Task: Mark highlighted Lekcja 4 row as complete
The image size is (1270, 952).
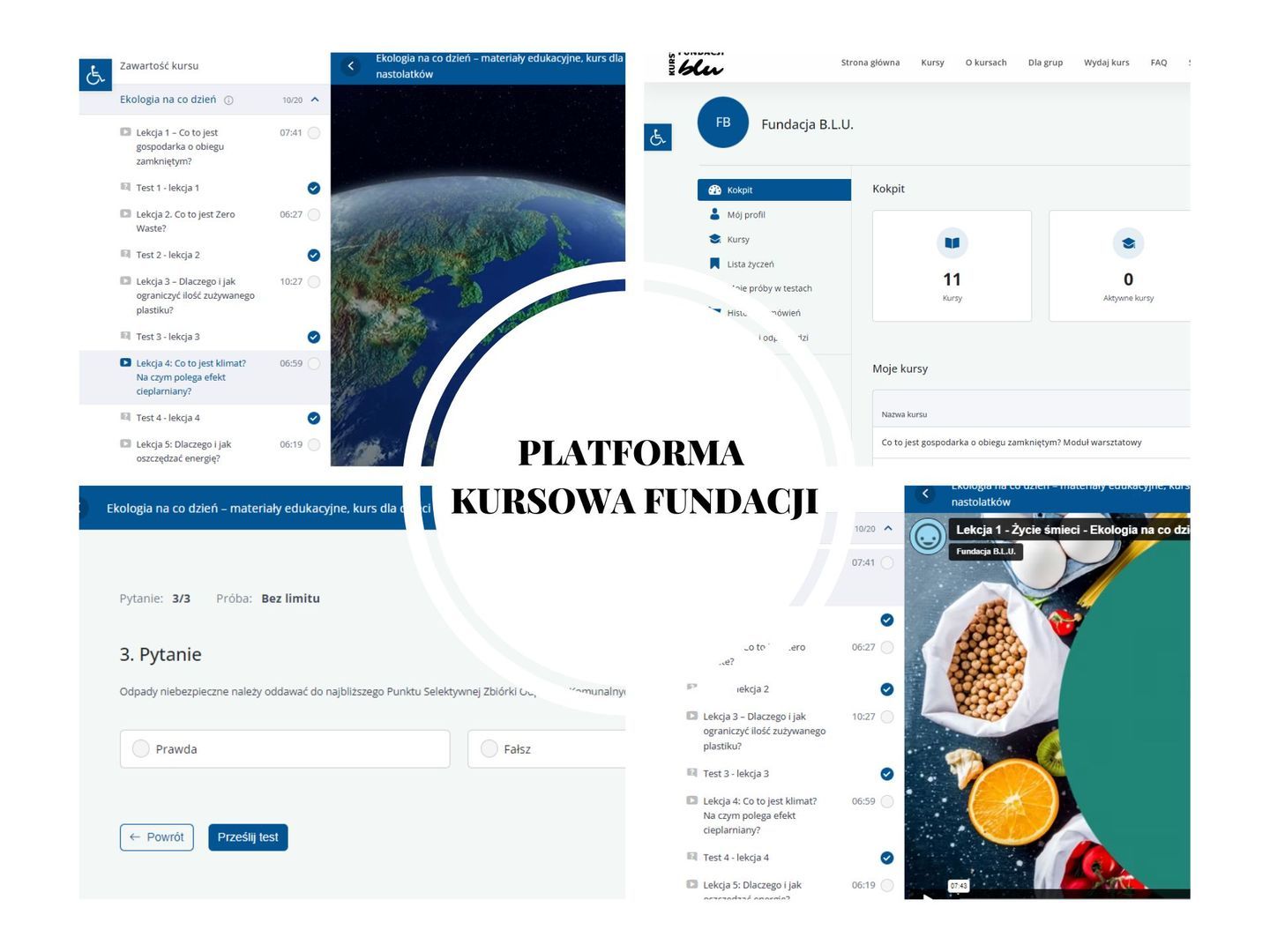Action: 314,363
